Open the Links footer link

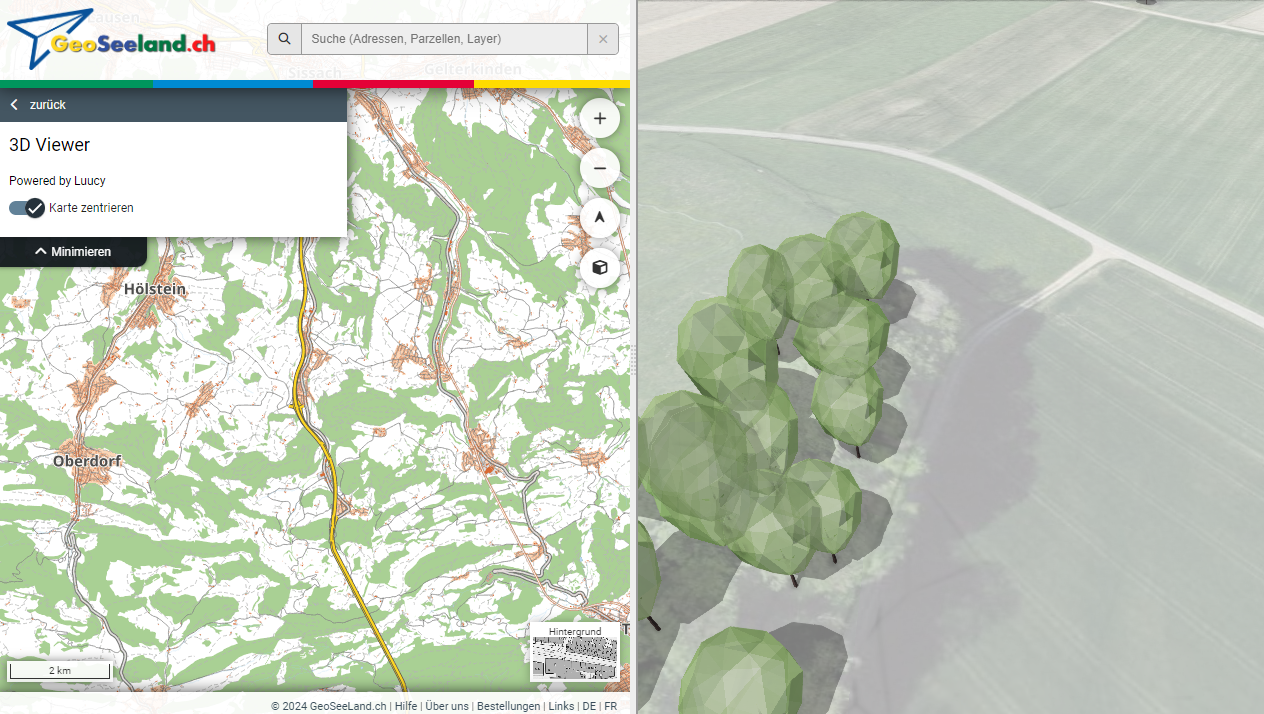pos(561,706)
